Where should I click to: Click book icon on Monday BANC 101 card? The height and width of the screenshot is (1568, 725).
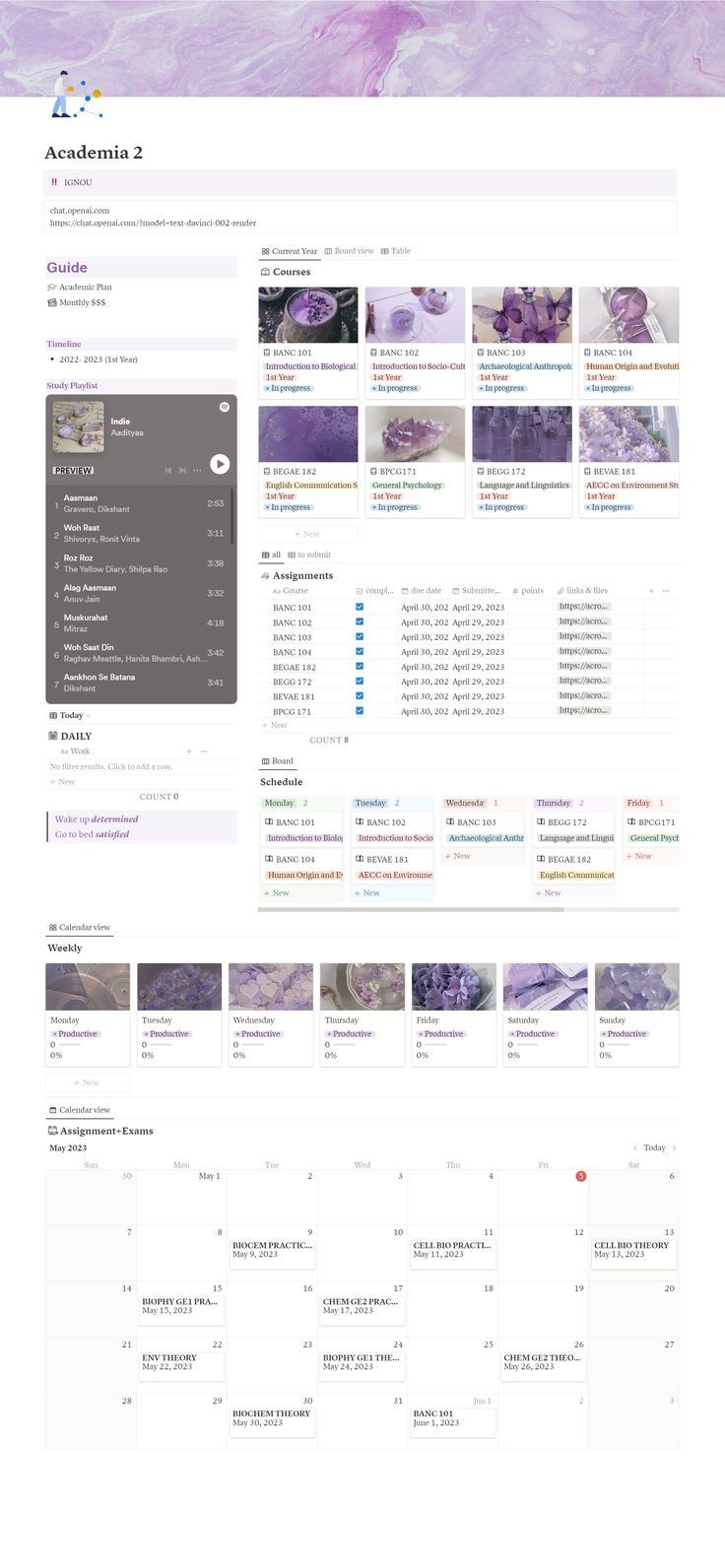click(269, 822)
